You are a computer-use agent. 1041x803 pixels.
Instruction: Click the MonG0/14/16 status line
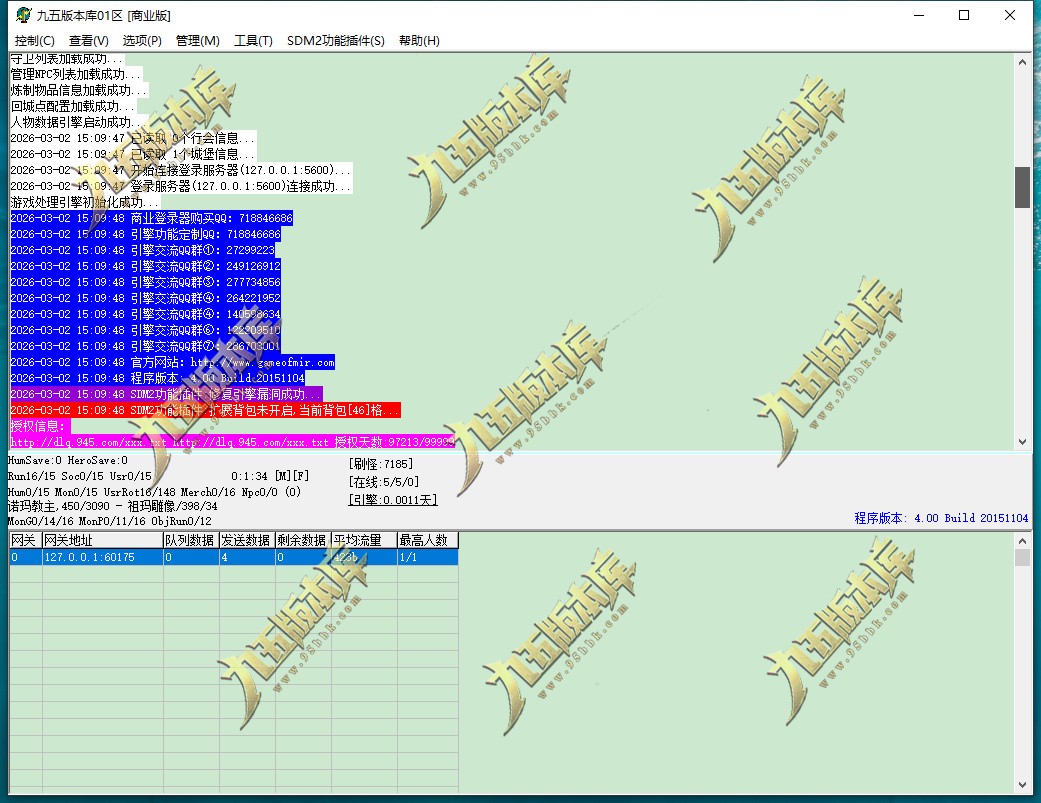pos(110,521)
